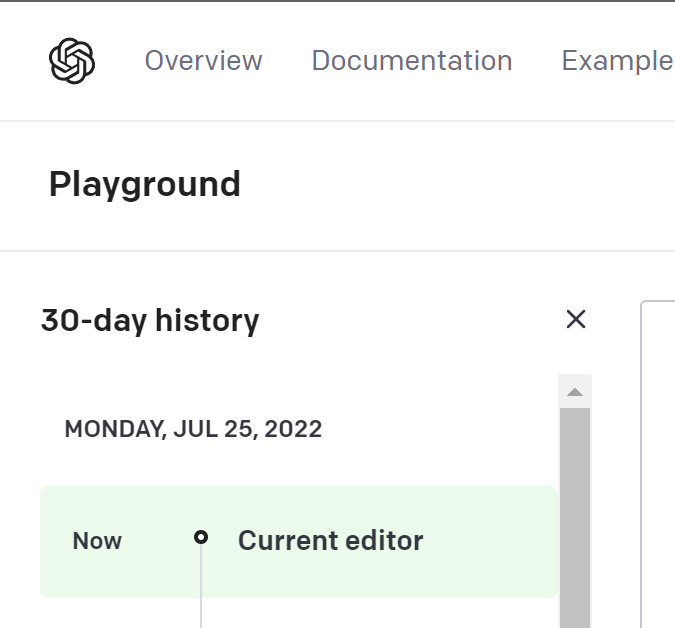Click the Now timestamp label

tap(97, 541)
